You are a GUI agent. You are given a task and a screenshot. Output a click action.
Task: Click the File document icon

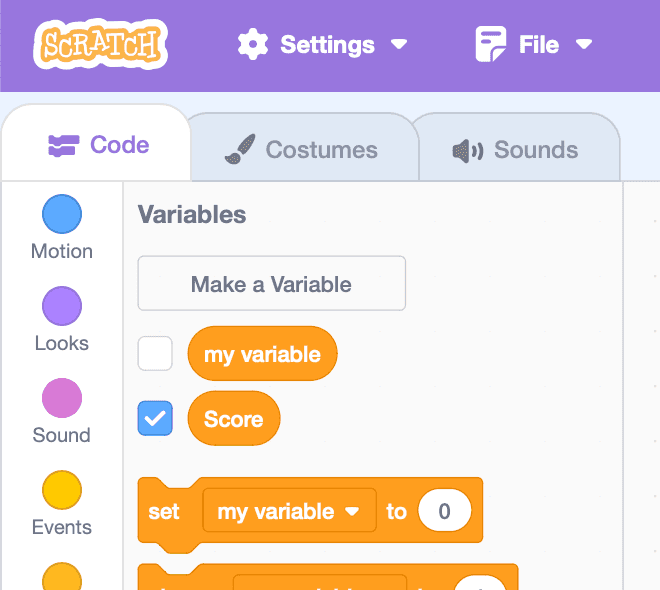point(490,45)
